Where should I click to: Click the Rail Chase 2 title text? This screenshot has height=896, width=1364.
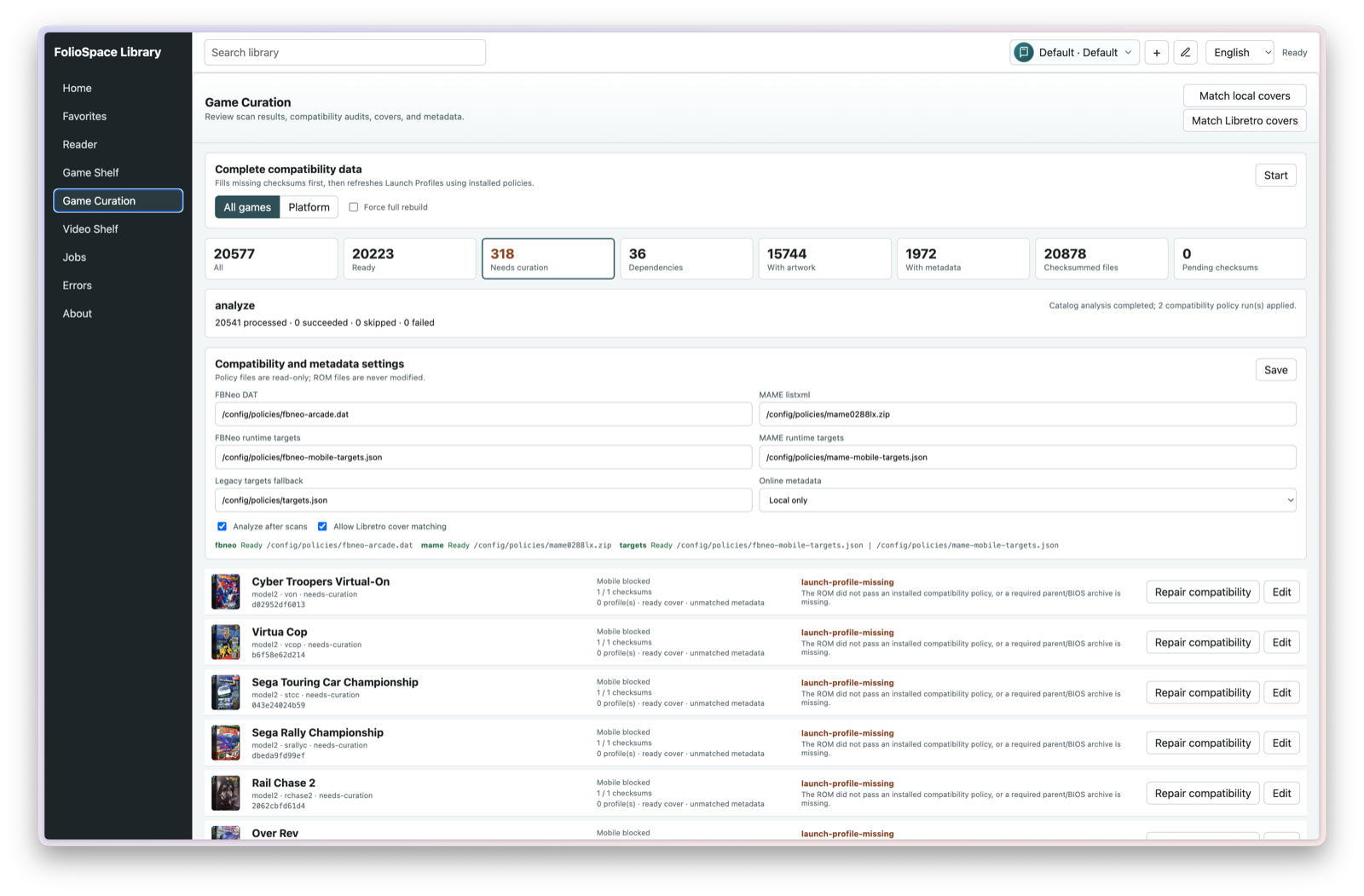click(x=283, y=783)
